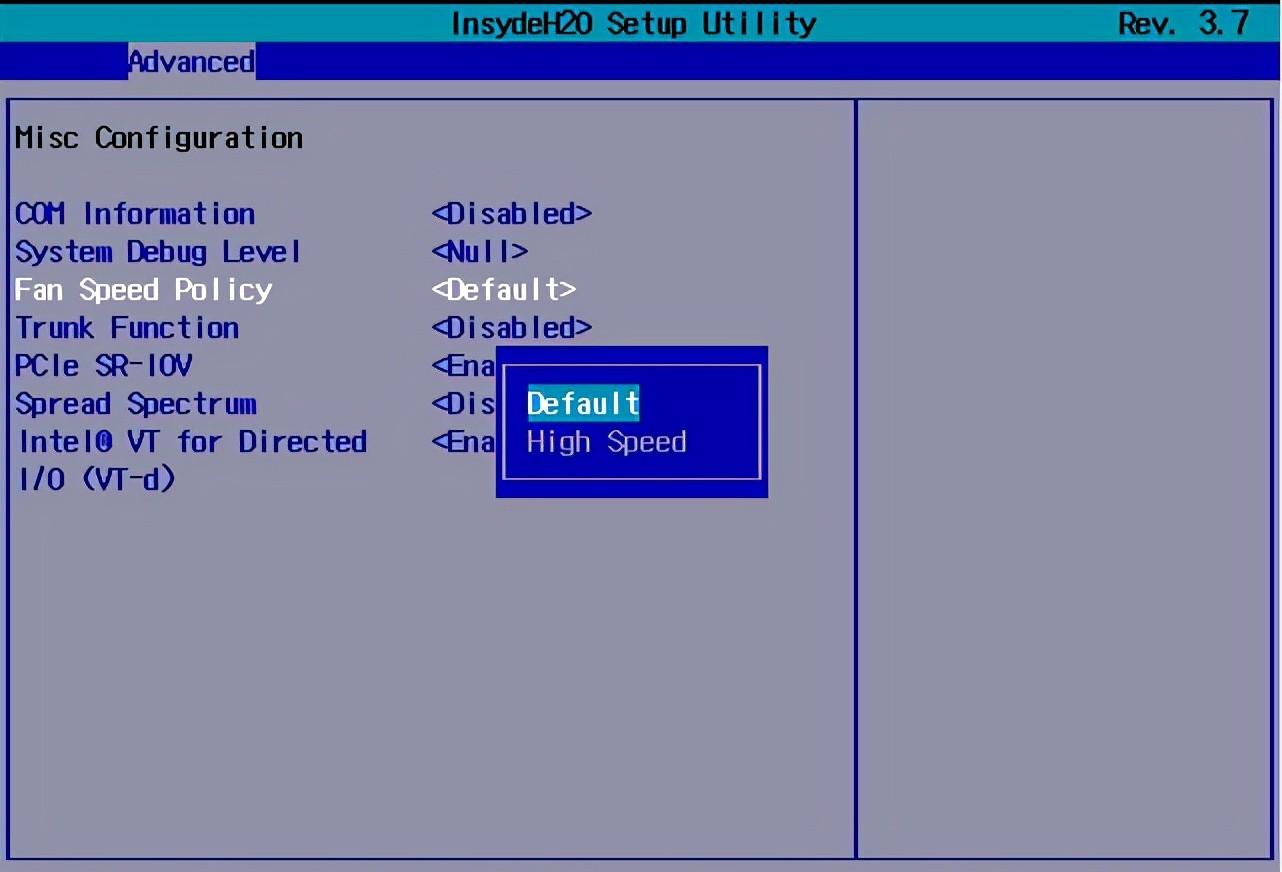Click the Rev. 3.7 version text
This screenshot has height=872, width=1282.
click(x=1184, y=23)
